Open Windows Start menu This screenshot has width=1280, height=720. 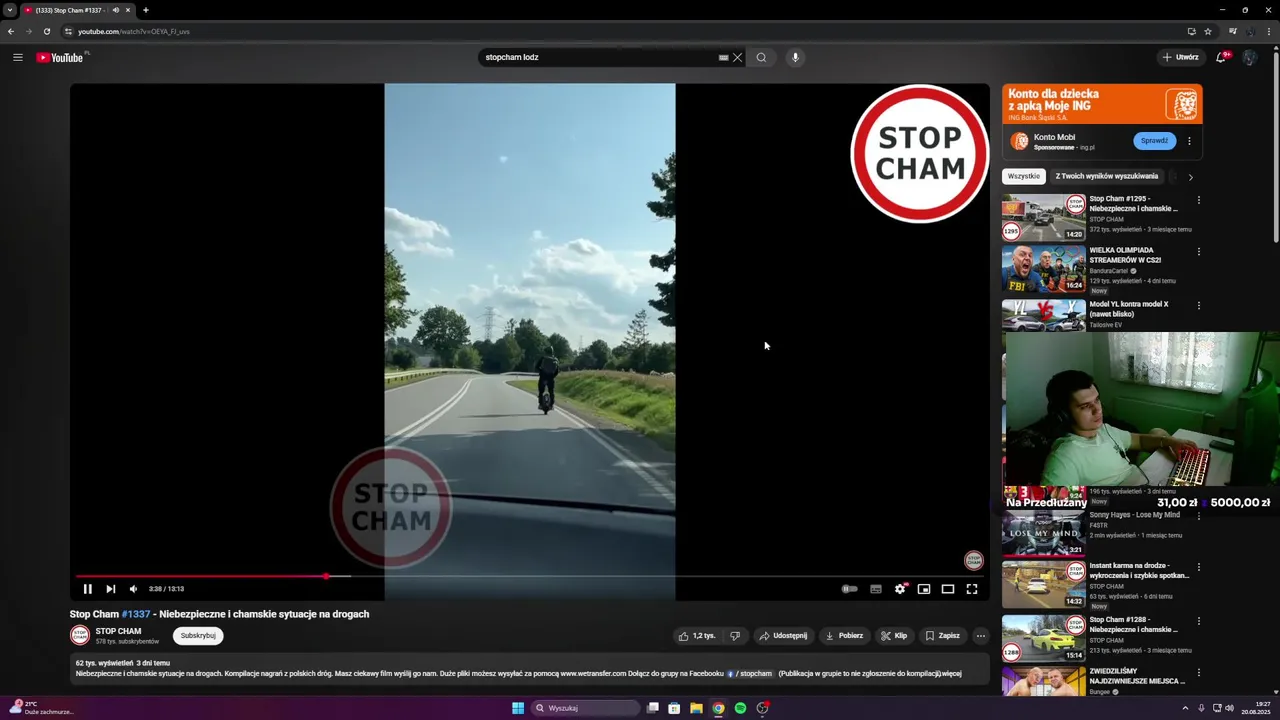(x=518, y=708)
